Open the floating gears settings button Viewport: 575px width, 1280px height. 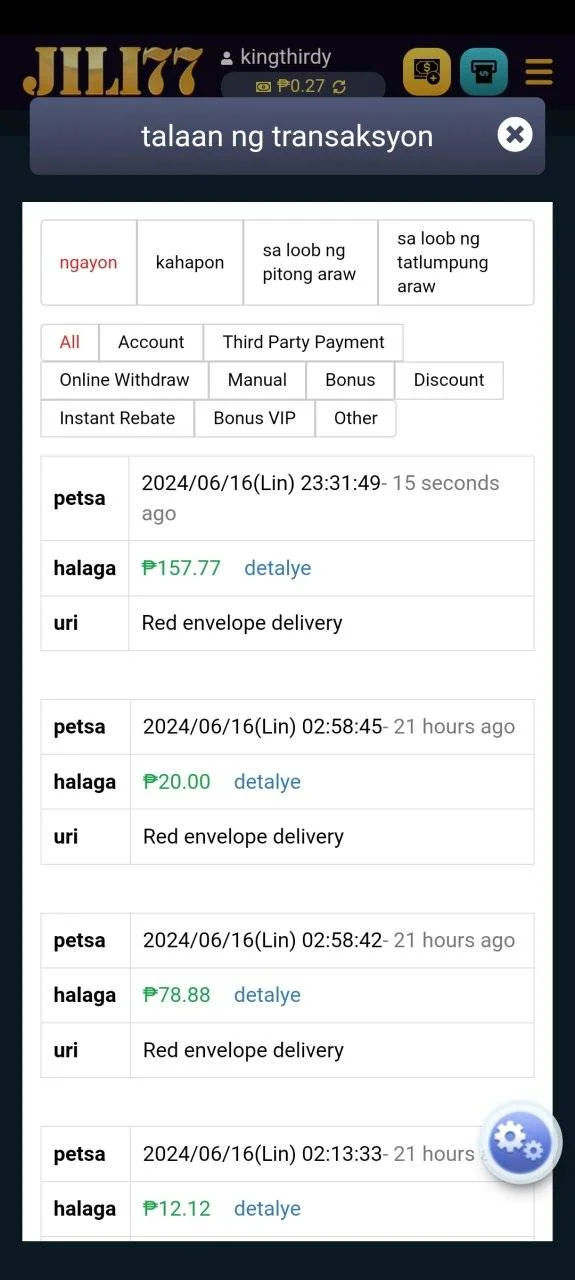pos(521,1142)
